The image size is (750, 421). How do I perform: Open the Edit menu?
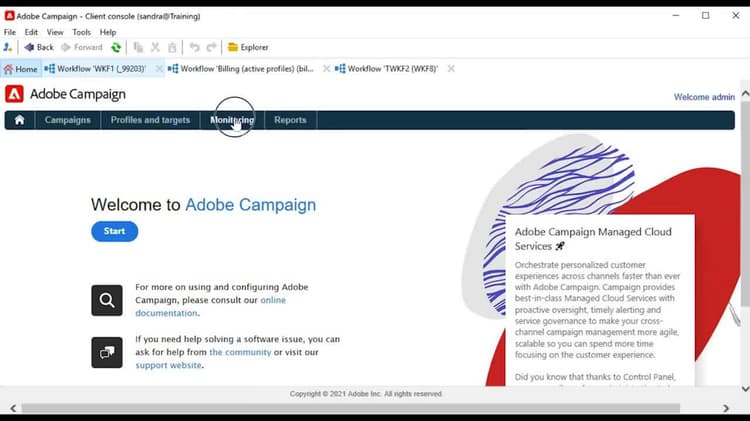coord(31,32)
